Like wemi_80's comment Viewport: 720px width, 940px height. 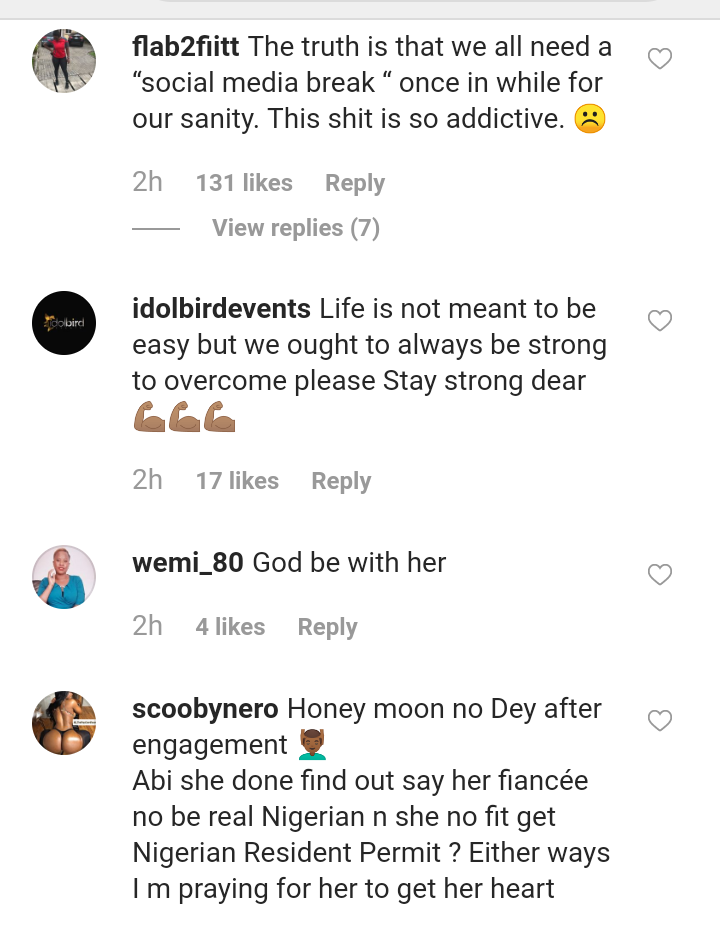660,575
